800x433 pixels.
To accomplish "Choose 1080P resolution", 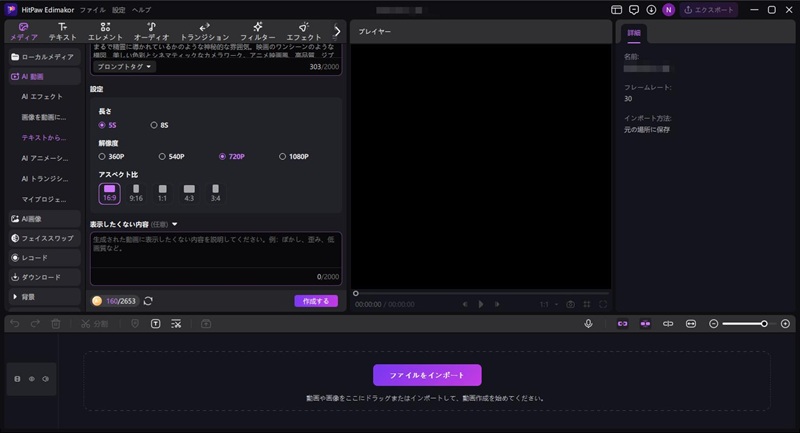I will tap(294, 157).
